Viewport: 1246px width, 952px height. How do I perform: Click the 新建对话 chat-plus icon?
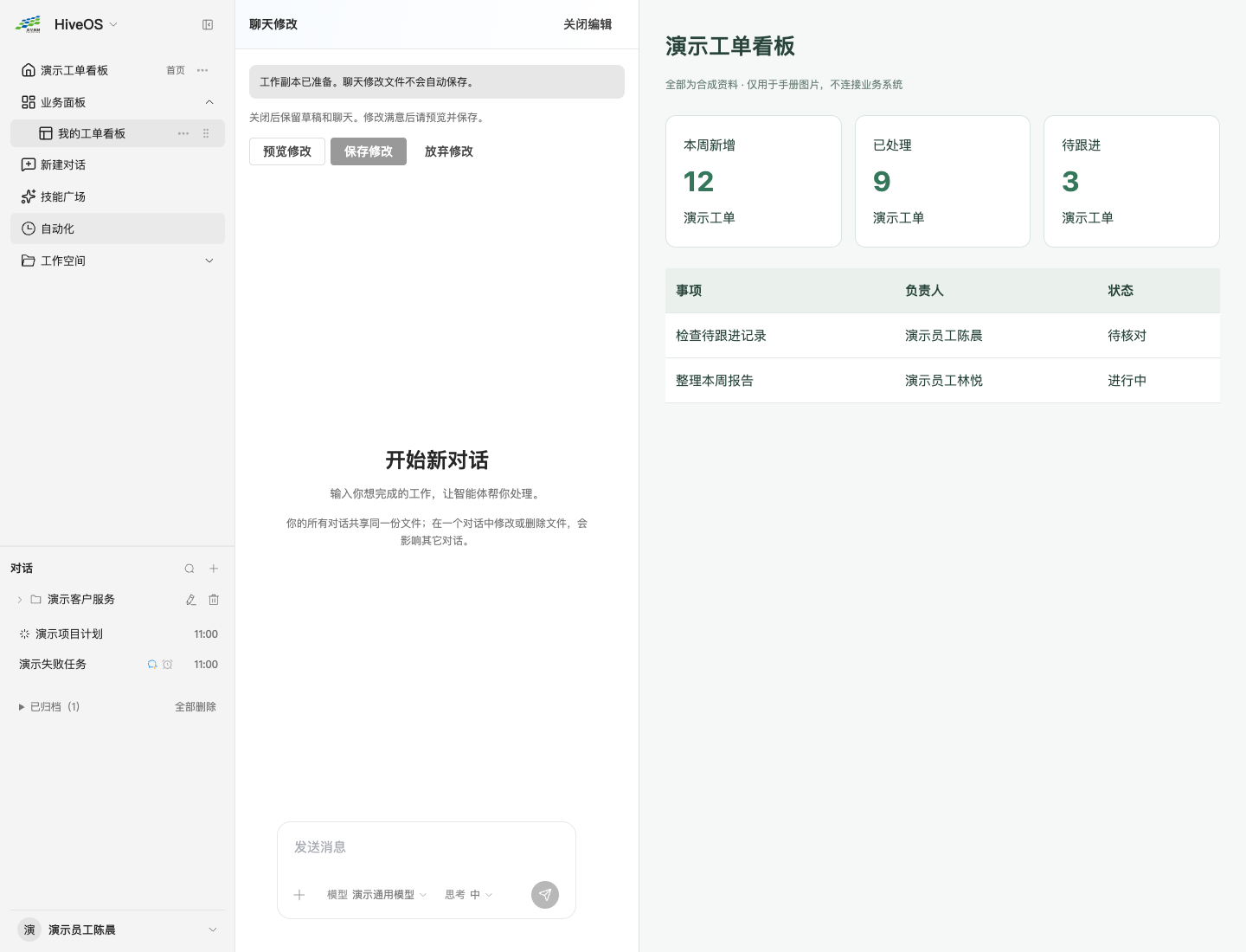(29, 164)
